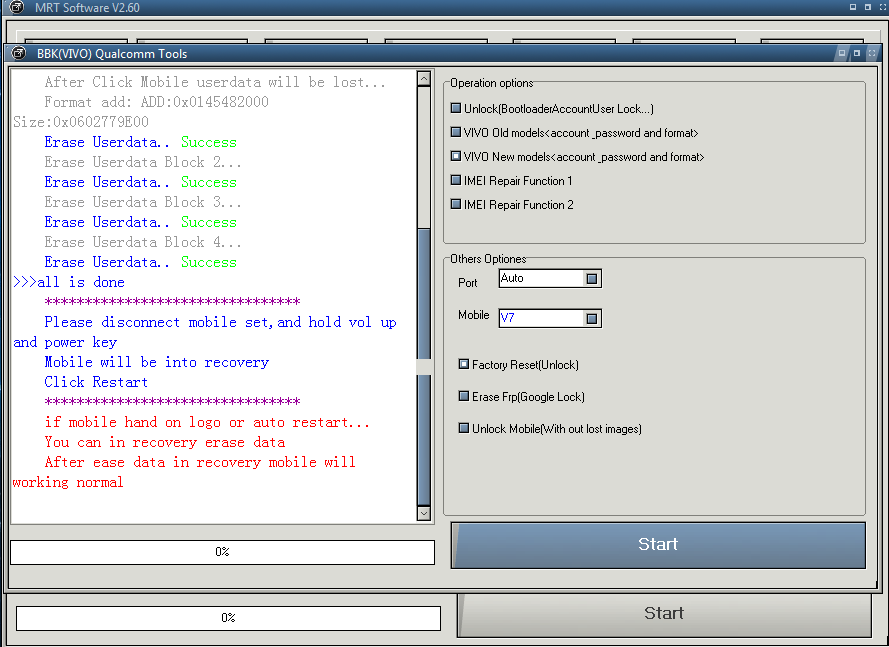Image resolution: width=889 pixels, height=647 pixels.
Task: Click the BBK(VIVO) Qualcomm Tools window icon
Action: pyautogui.click(x=19, y=53)
